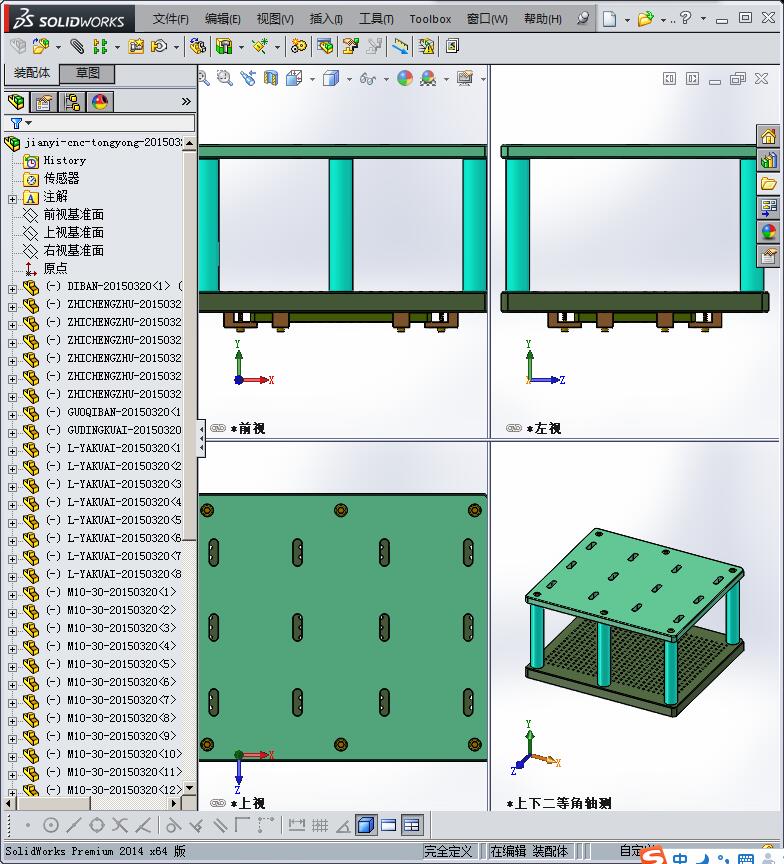Open the View Orientation dropdown arrow
This screenshot has height=864, width=784.
312,79
